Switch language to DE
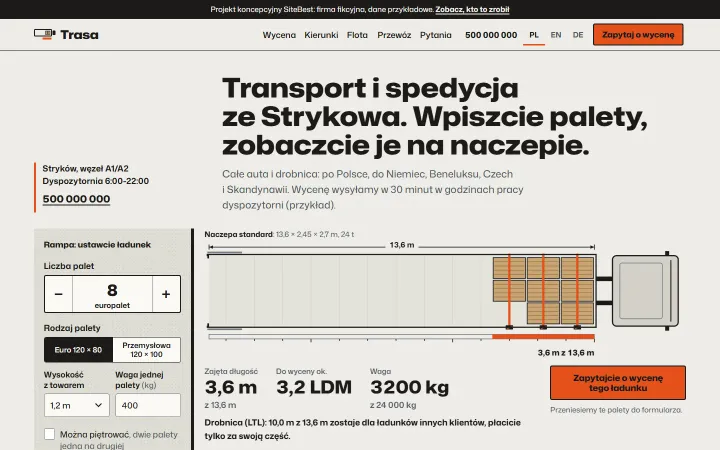The height and width of the screenshot is (450, 720). pyautogui.click(x=578, y=35)
